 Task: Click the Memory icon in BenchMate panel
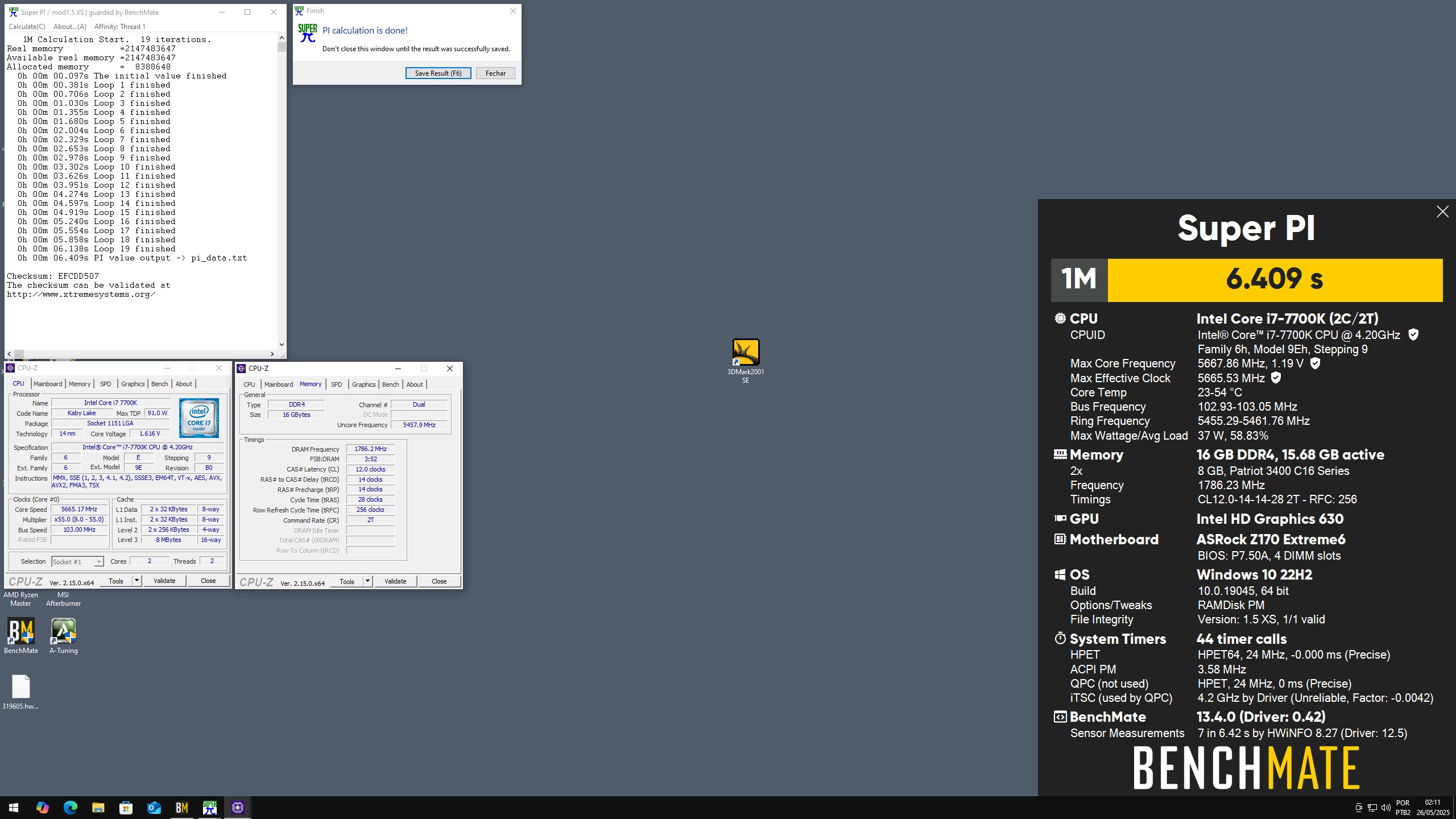(x=1060, y=454)
